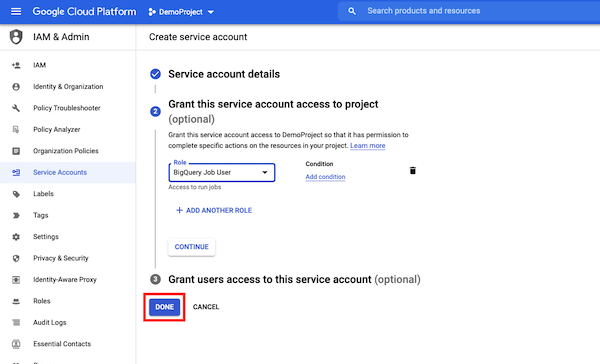This screenshot has width=600, height=364.
Task: Expand the Service account details step
Action: [x=224, y=74]
